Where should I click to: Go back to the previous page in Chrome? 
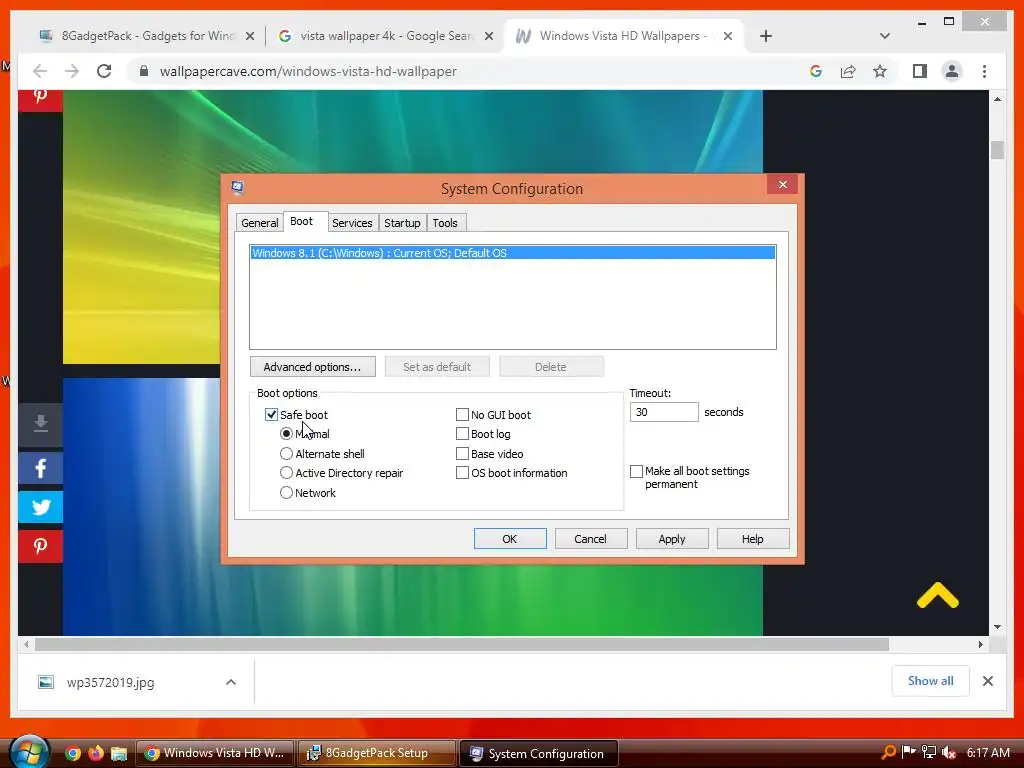pos(40,71)
